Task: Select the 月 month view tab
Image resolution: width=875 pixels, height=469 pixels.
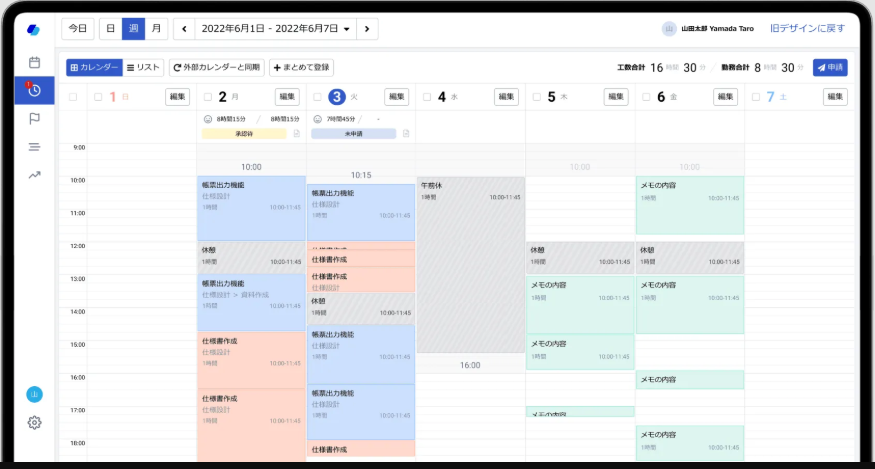Action: pos(156,29)
